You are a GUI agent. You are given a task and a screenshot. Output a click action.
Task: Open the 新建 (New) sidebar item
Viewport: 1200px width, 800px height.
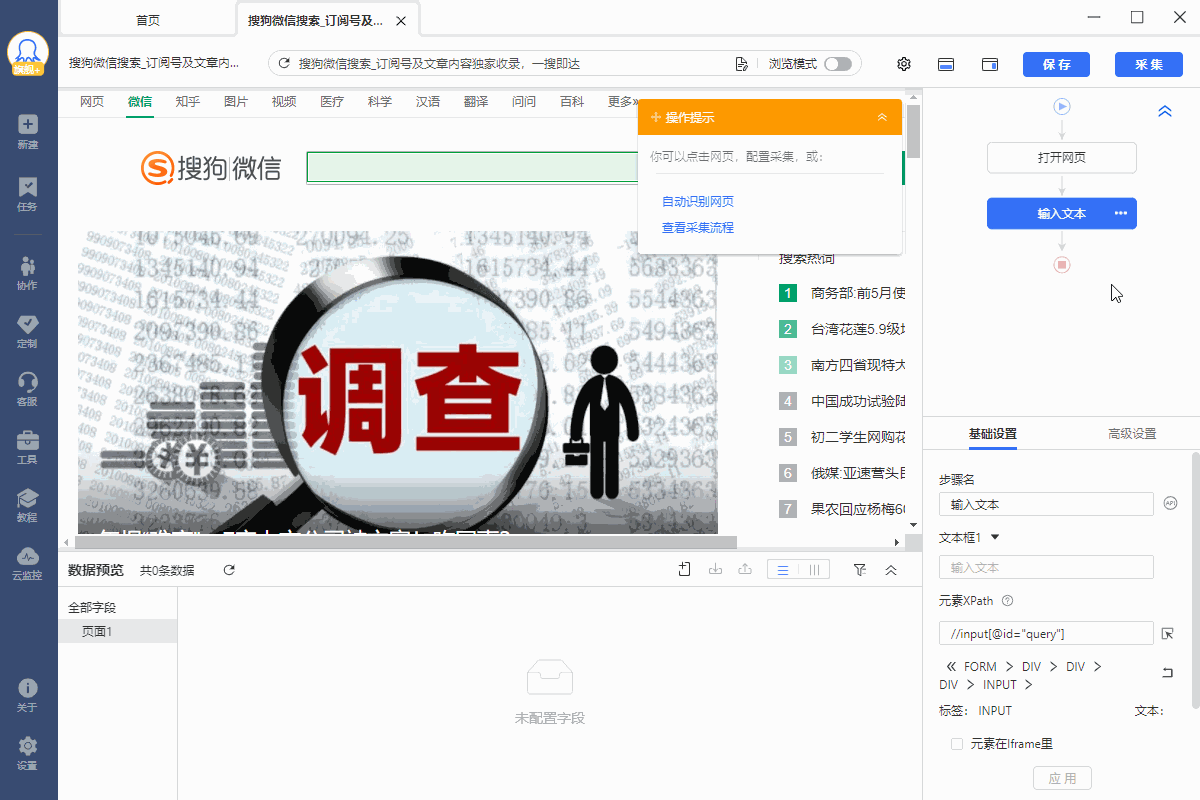tap(28, 132)
